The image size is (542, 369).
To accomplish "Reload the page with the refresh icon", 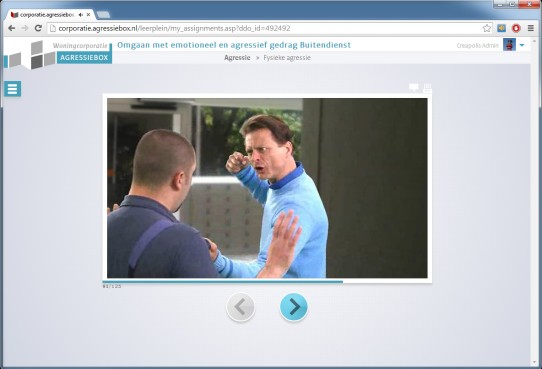I will tap(38, 28).
